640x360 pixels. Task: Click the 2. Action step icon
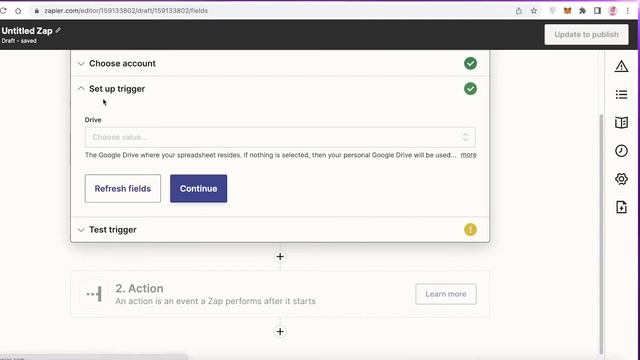[94, 294]
